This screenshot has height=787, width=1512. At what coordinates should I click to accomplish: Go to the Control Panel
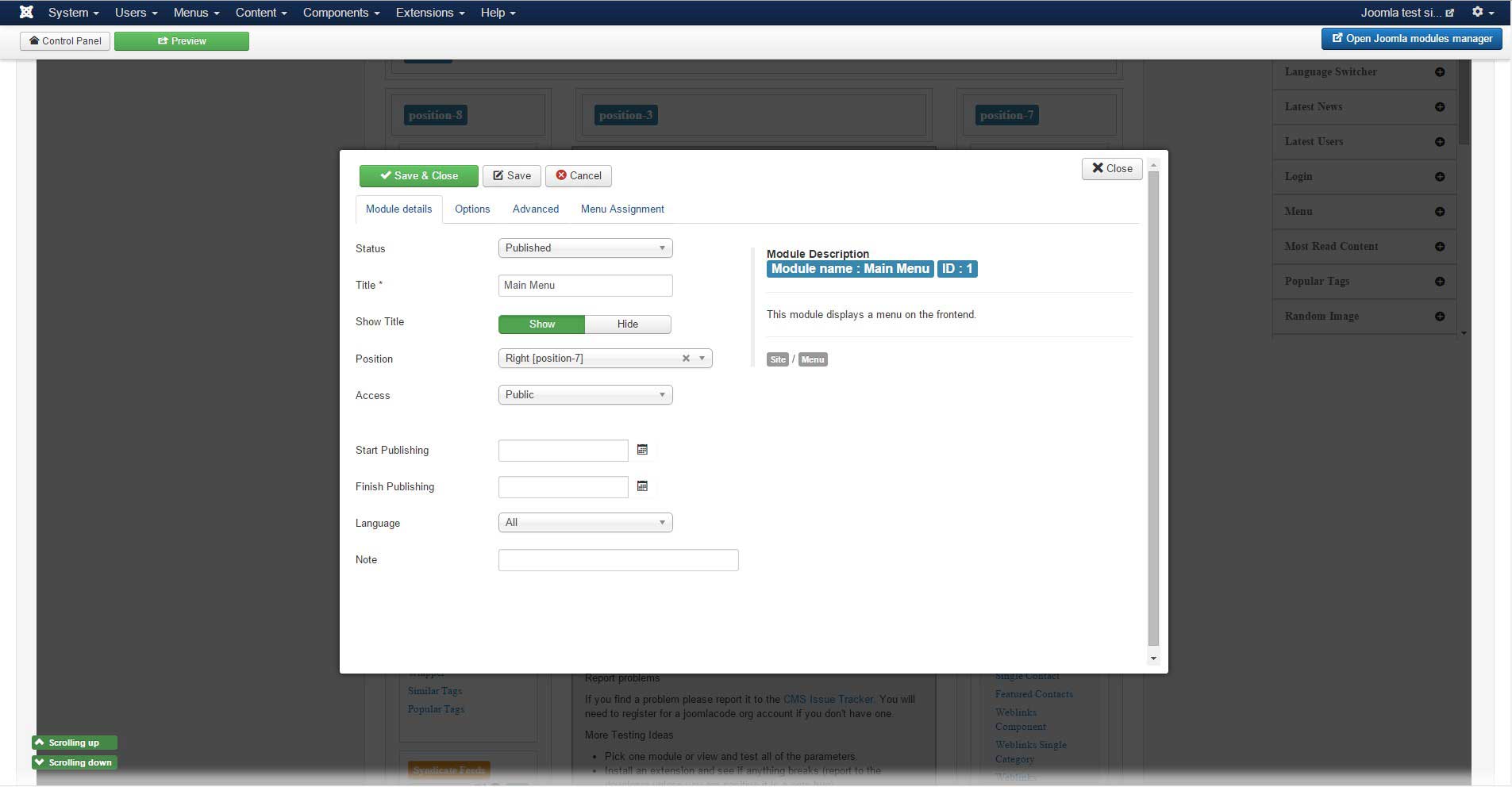tap(65, 41)
